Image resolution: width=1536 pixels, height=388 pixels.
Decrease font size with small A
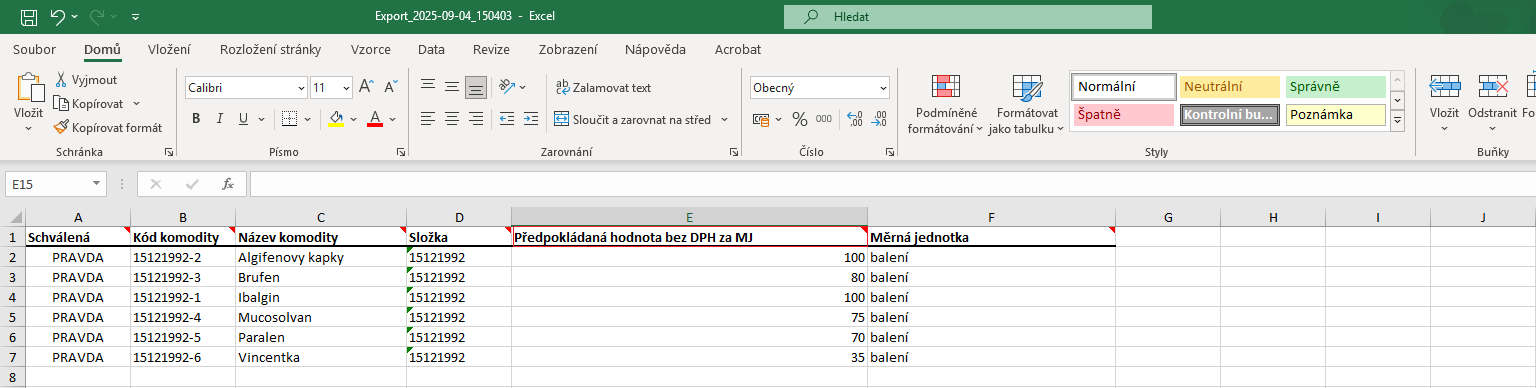tap(390, 87)
